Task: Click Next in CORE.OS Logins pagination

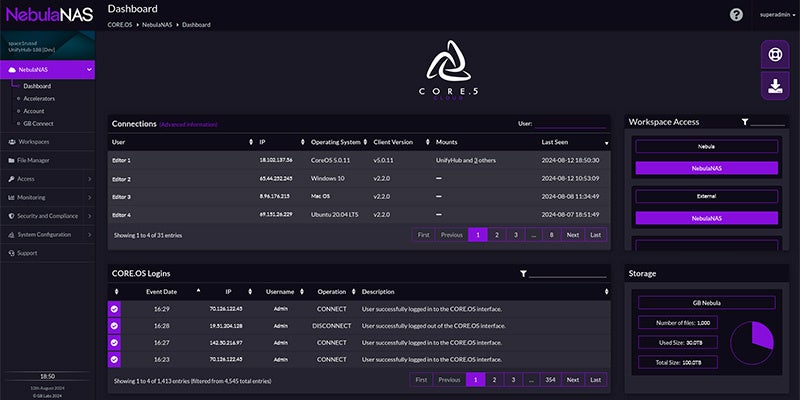Action: point(573,380)
